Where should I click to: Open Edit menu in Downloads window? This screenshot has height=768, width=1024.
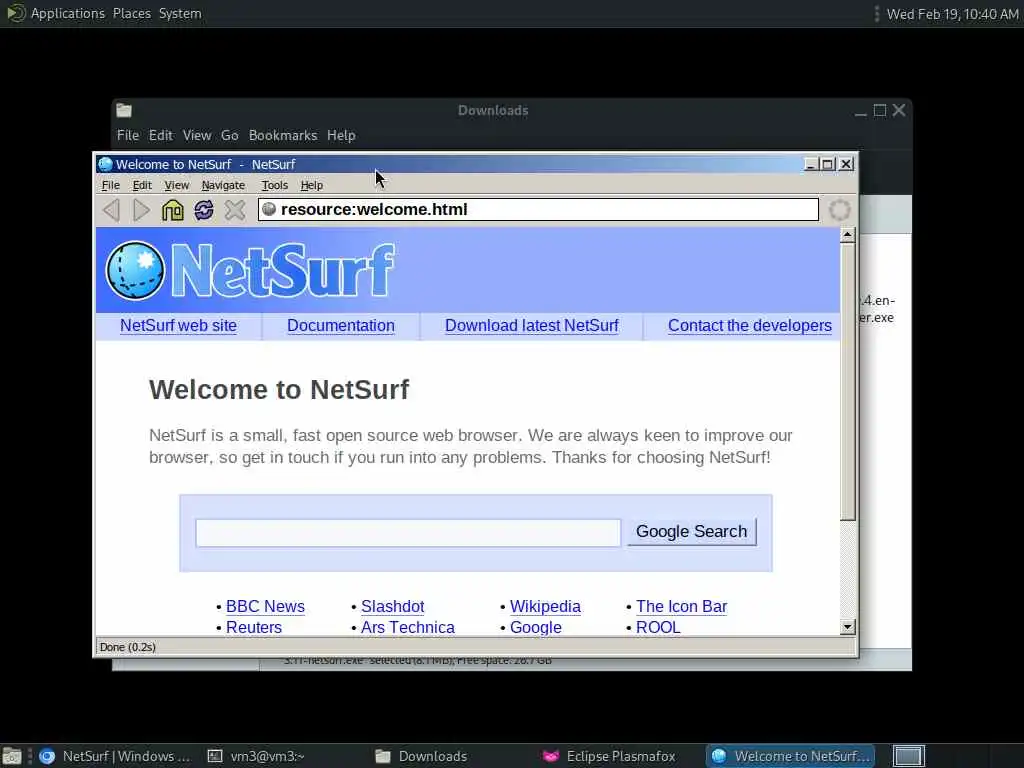161,135
